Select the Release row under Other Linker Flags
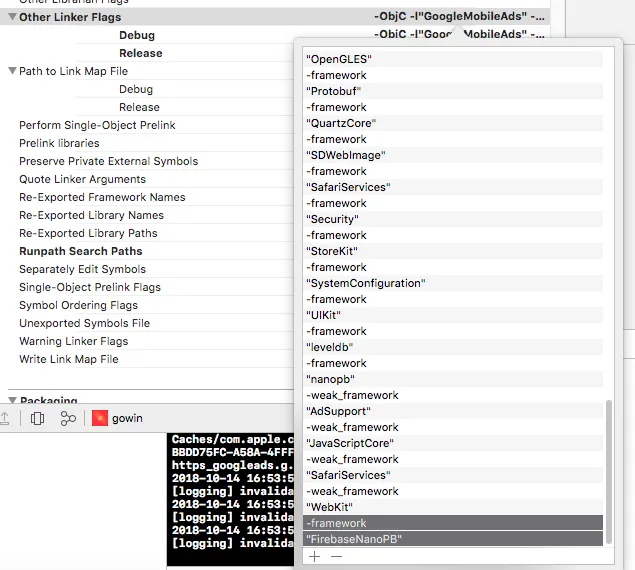The width and height of the screenshot is (635, 570). [141, 53]
